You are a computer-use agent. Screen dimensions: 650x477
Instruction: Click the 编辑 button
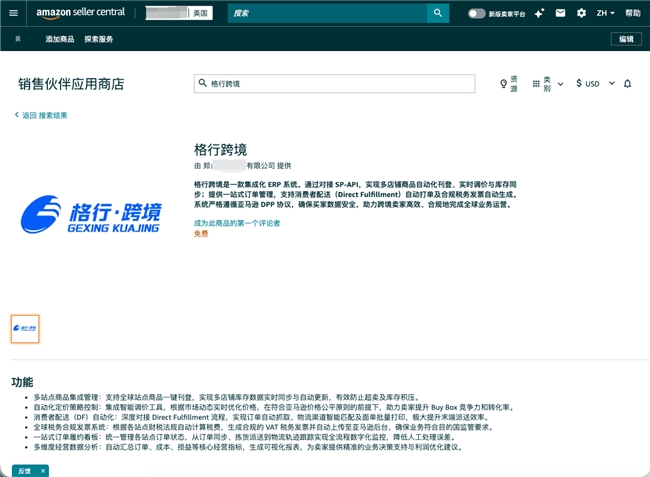[x=625, y=39]
